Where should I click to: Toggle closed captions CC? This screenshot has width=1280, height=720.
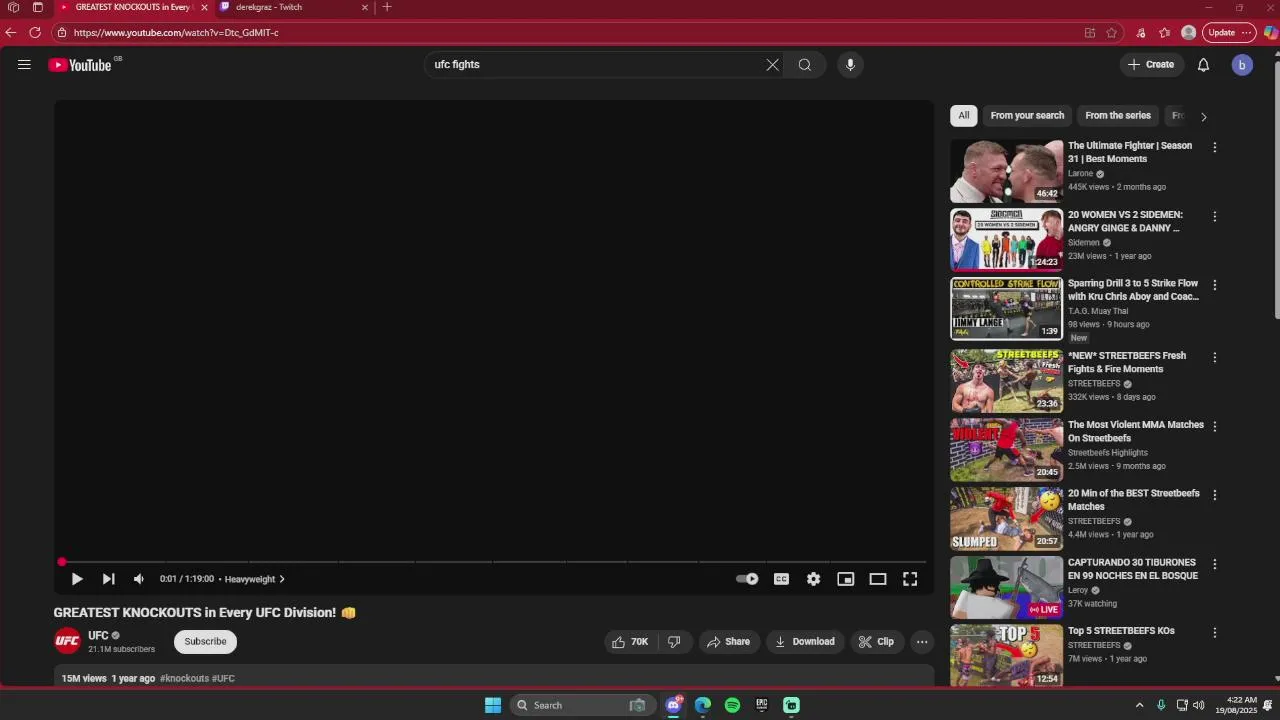tap(781, 579)
